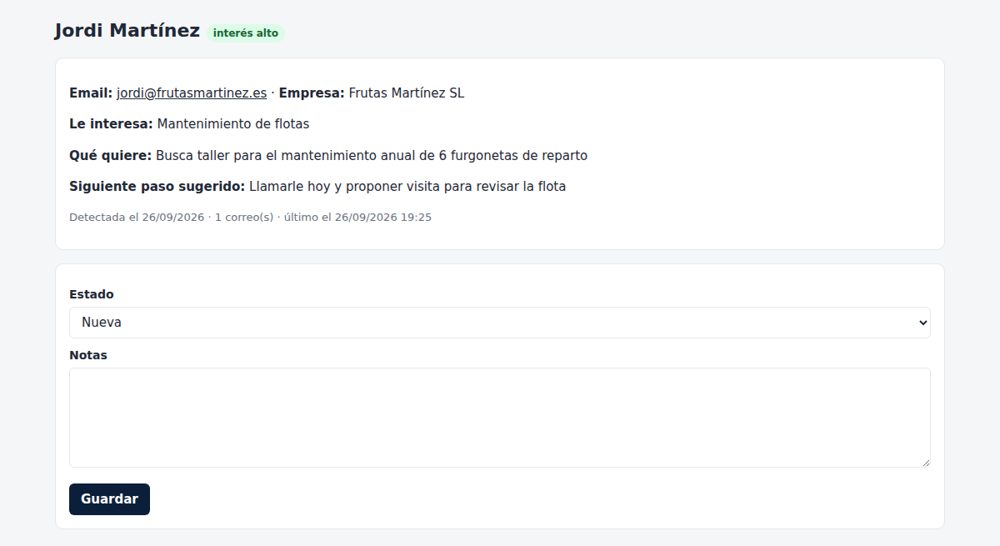Focus the Notas text area
This screenshot has height=546, width=1000.
499,418
